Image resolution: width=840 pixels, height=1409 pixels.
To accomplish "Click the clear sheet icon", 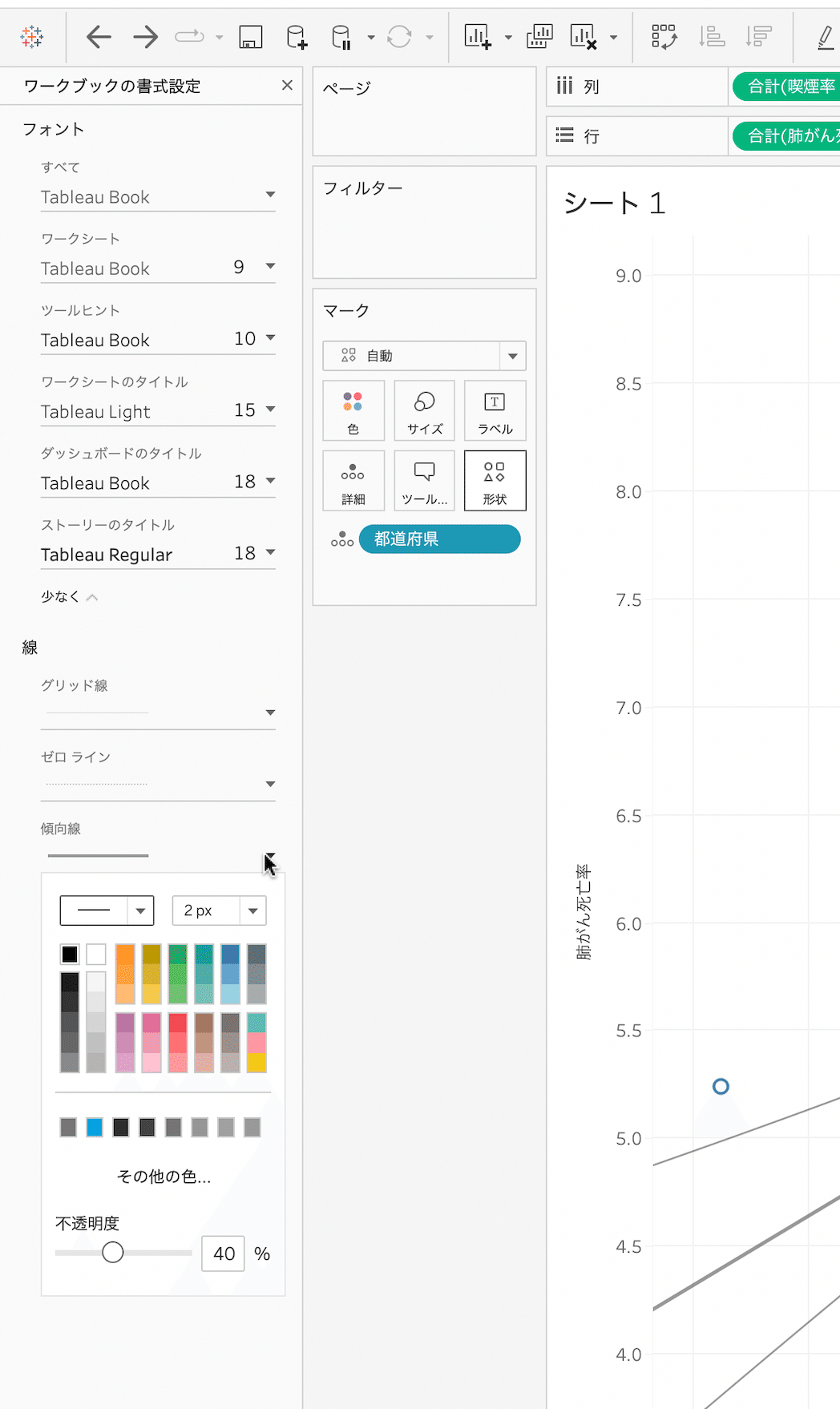I will click(584, 37).
